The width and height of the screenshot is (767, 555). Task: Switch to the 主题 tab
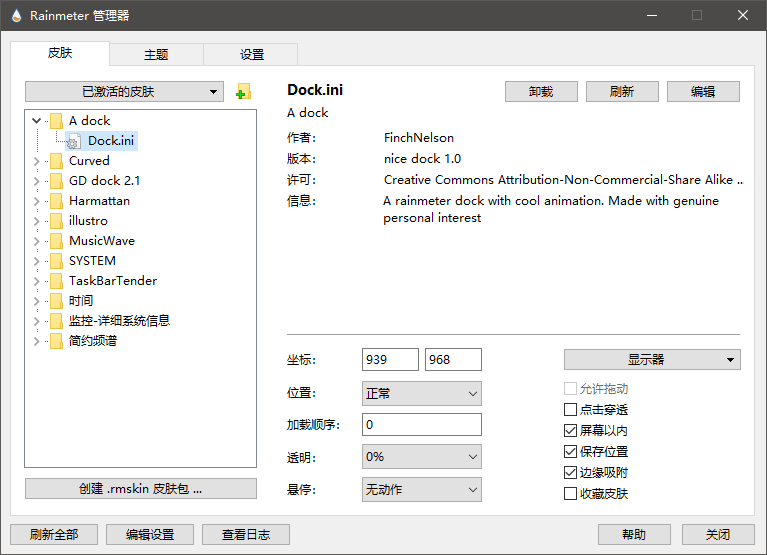(x=156, y=55)
